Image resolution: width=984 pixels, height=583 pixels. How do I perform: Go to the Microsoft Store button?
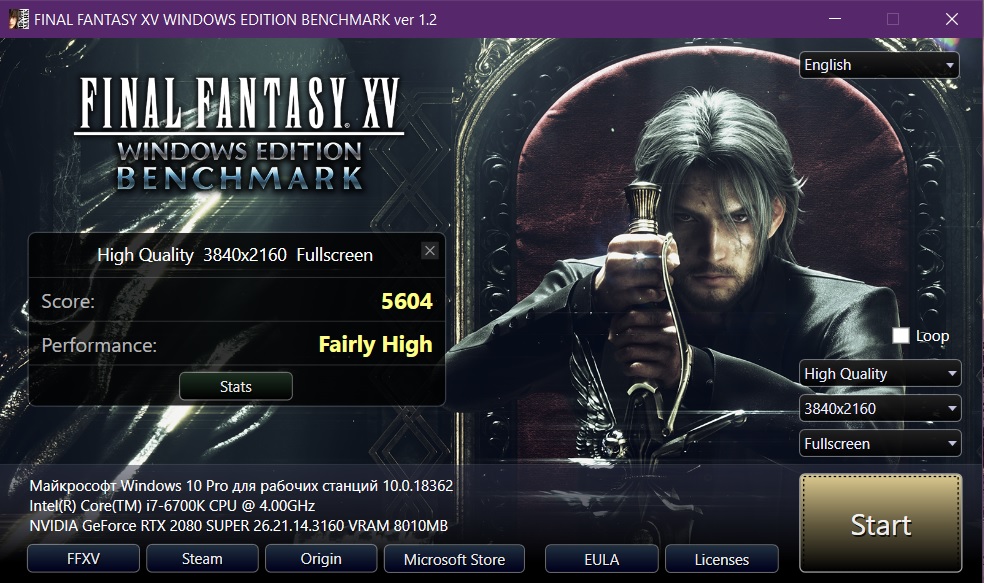tap(454, 559)
